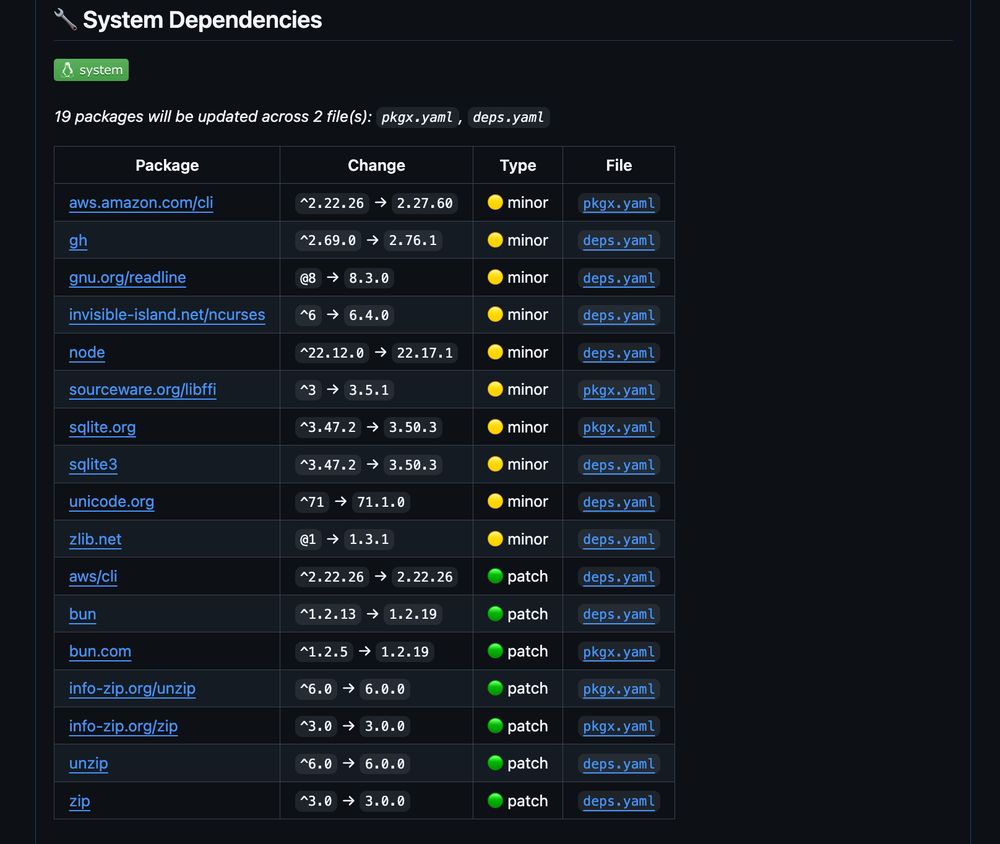
Task: Open the unzip package link
Action: [x=88, y=764]
